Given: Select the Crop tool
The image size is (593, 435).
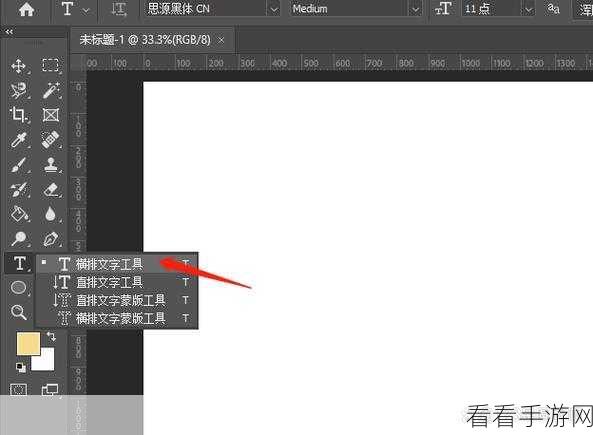Looking at the screenshot, I should point(19,115).
